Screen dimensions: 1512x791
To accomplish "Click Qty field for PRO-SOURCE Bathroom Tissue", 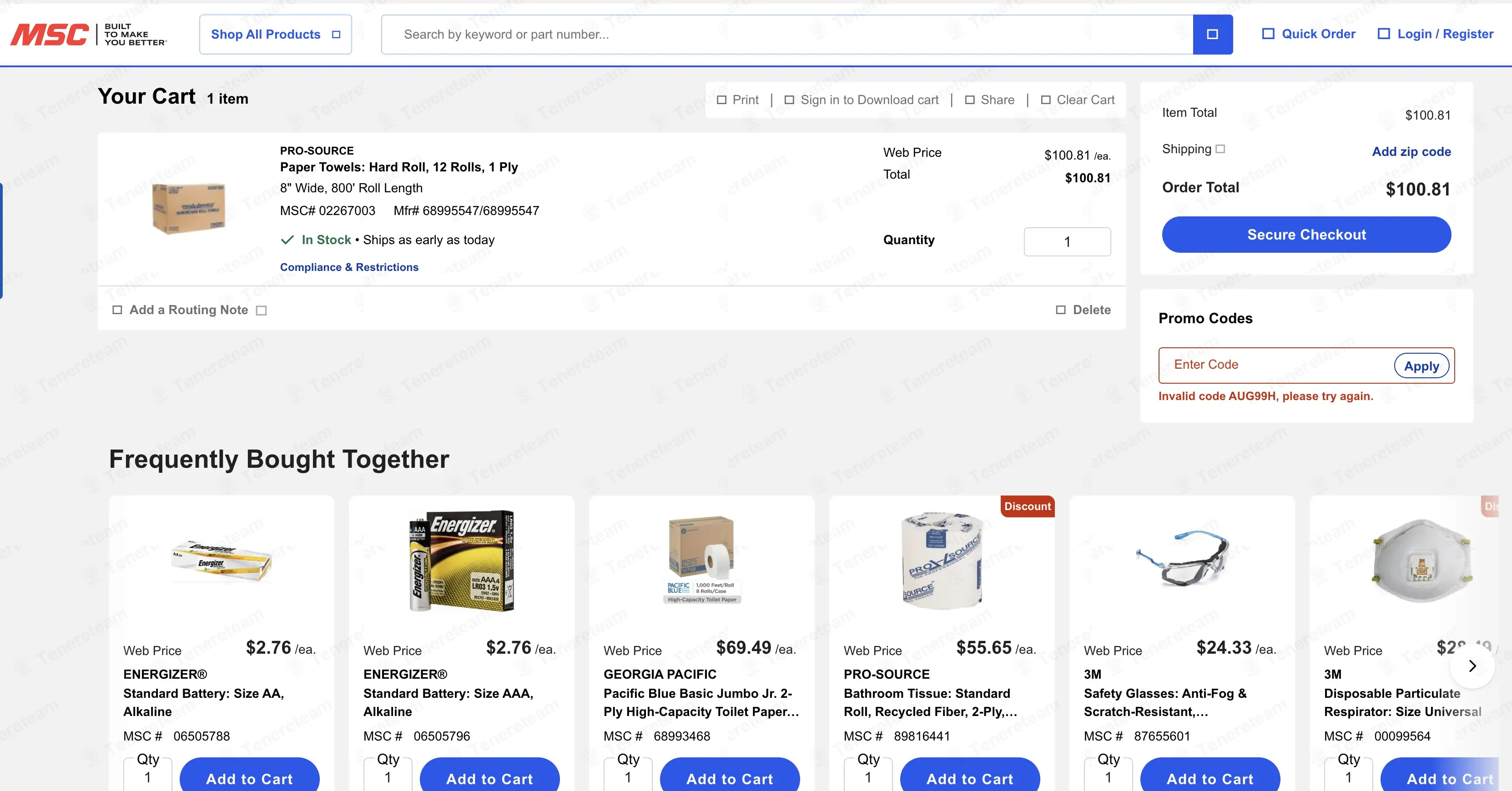I will (x=868, y=775).
